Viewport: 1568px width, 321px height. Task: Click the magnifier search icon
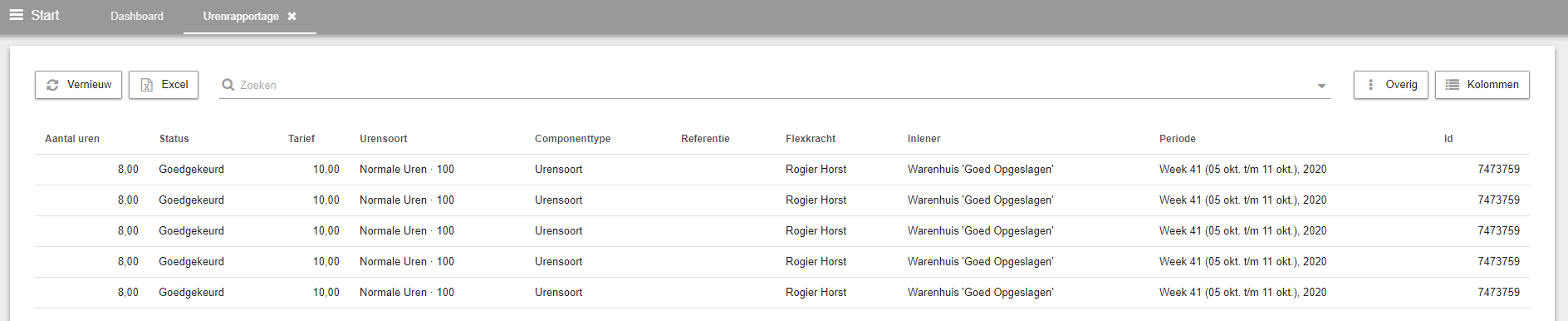pos(228,85)
